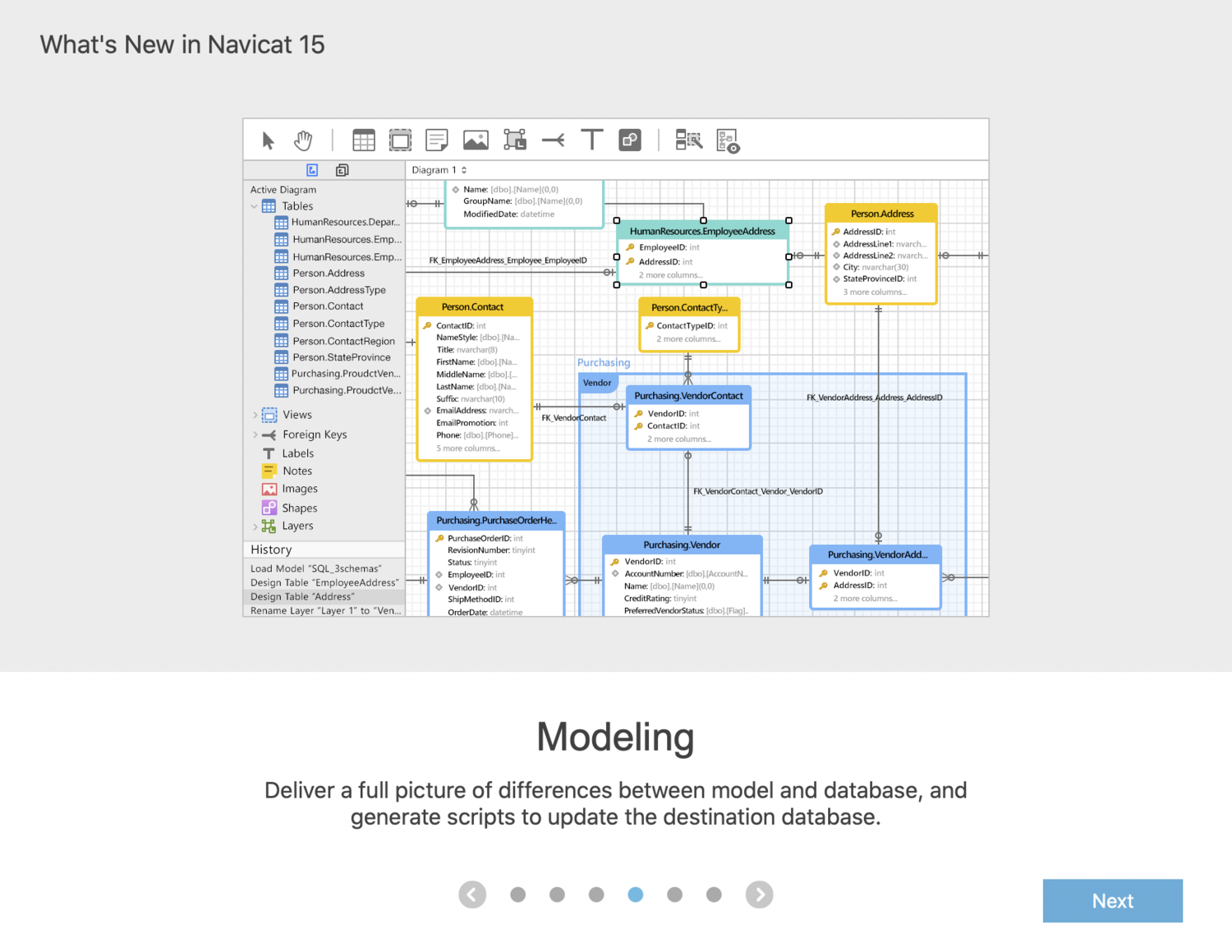The width and height of the screenshot is (1232, 952).
Task: Select the Vendor layer tab in diagram
Action: tap(597, 383)
